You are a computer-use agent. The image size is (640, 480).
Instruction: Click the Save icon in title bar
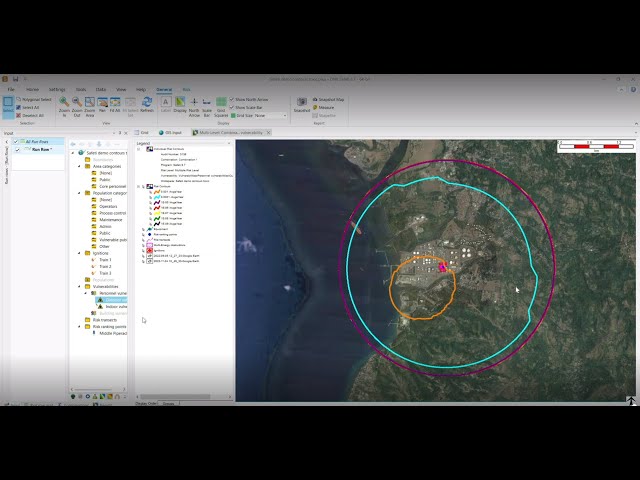point(16,79)
